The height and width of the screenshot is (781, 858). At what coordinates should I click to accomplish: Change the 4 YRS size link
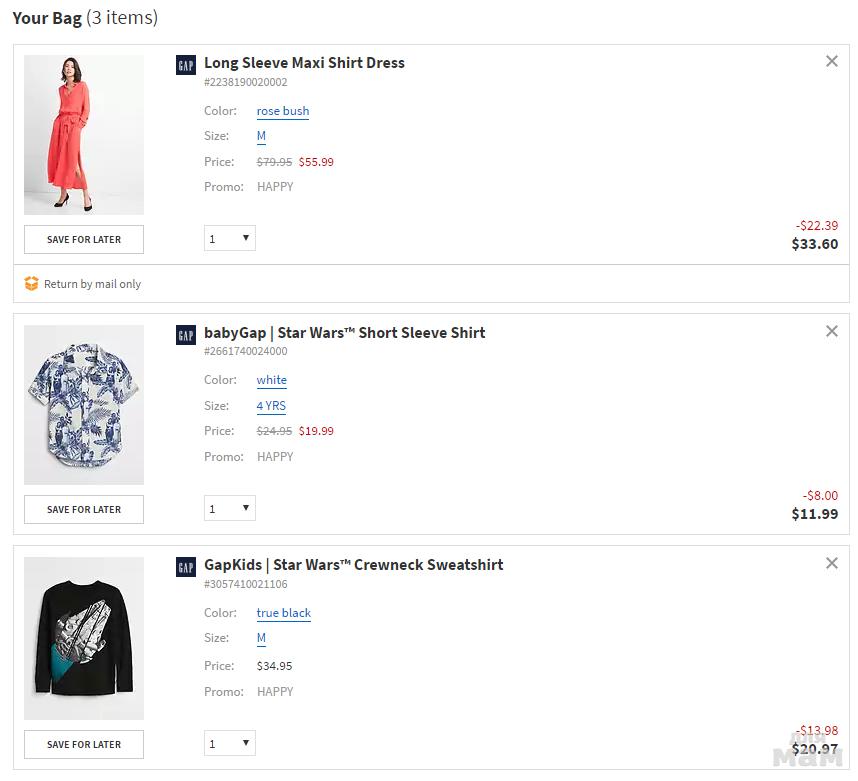(x=271, y=406)
